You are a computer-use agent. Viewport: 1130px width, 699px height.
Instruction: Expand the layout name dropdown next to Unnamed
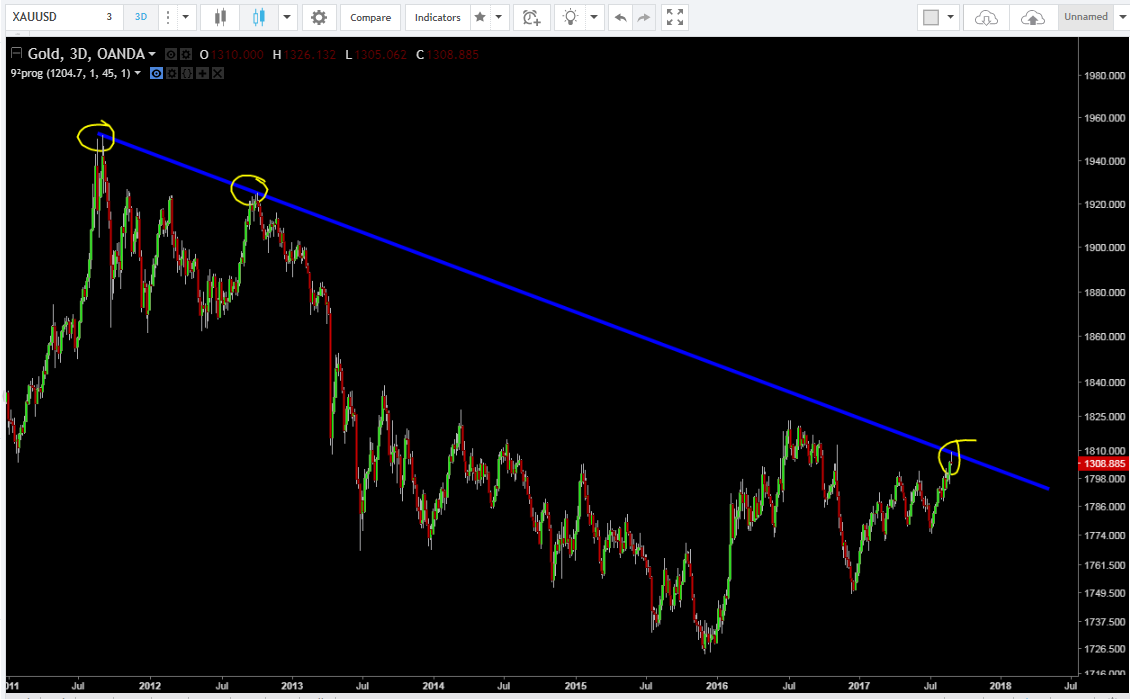pyautogui.click(x=1119, y=17)
